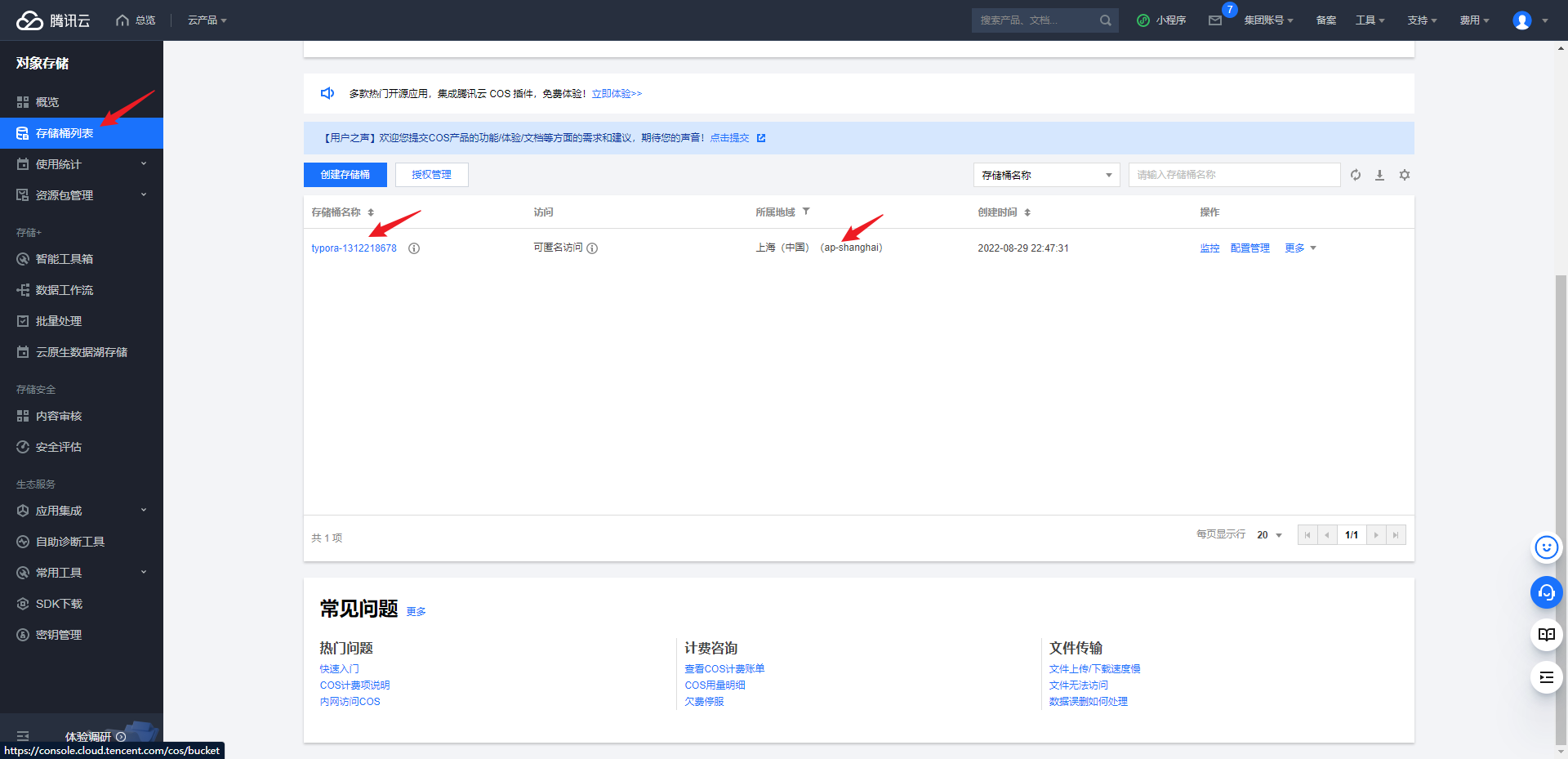This screenshot has height=759, width=1568.
Task: Open 内容审核 in the sidebar
Action: point(82,416)
